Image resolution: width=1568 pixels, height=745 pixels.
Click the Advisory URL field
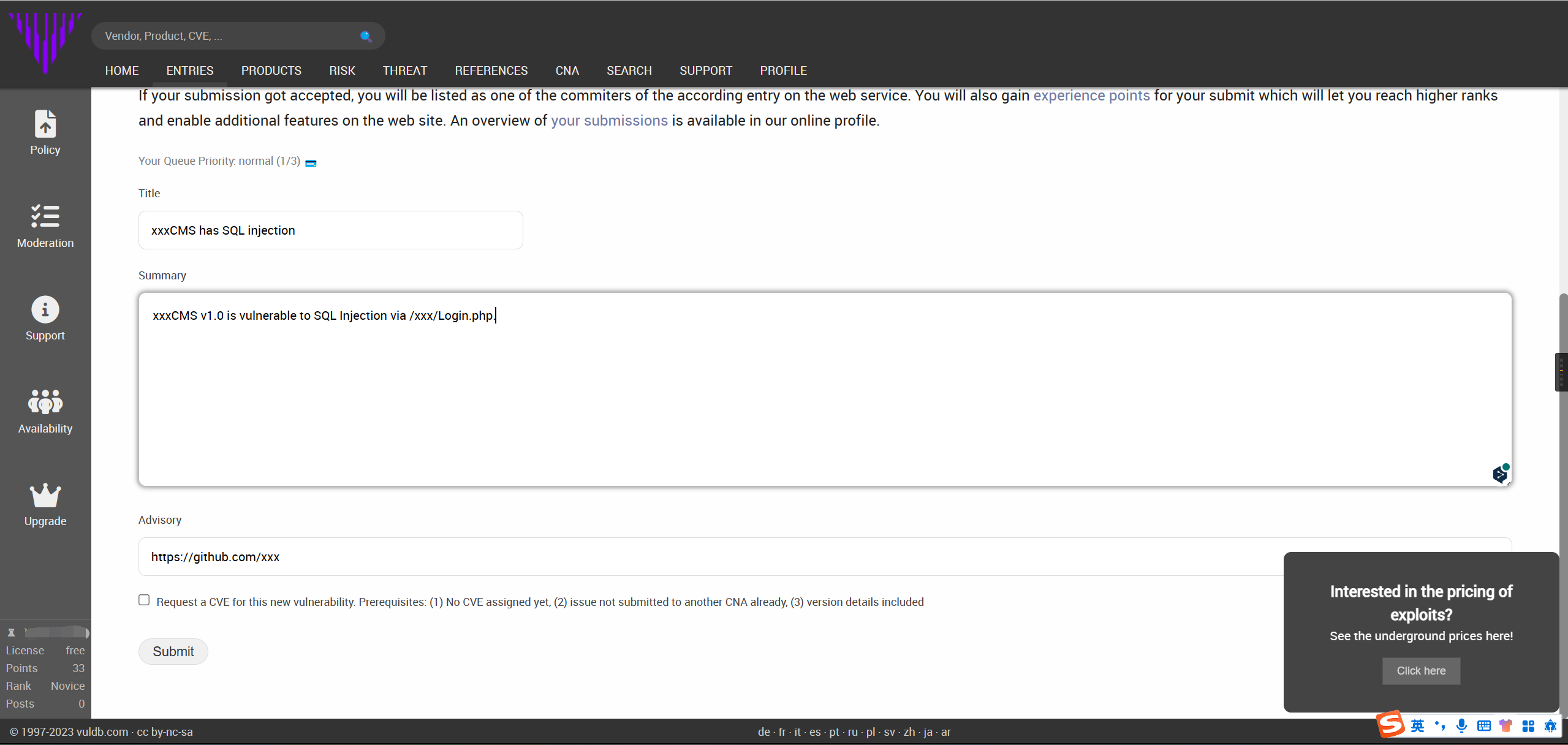coord(825,557)
